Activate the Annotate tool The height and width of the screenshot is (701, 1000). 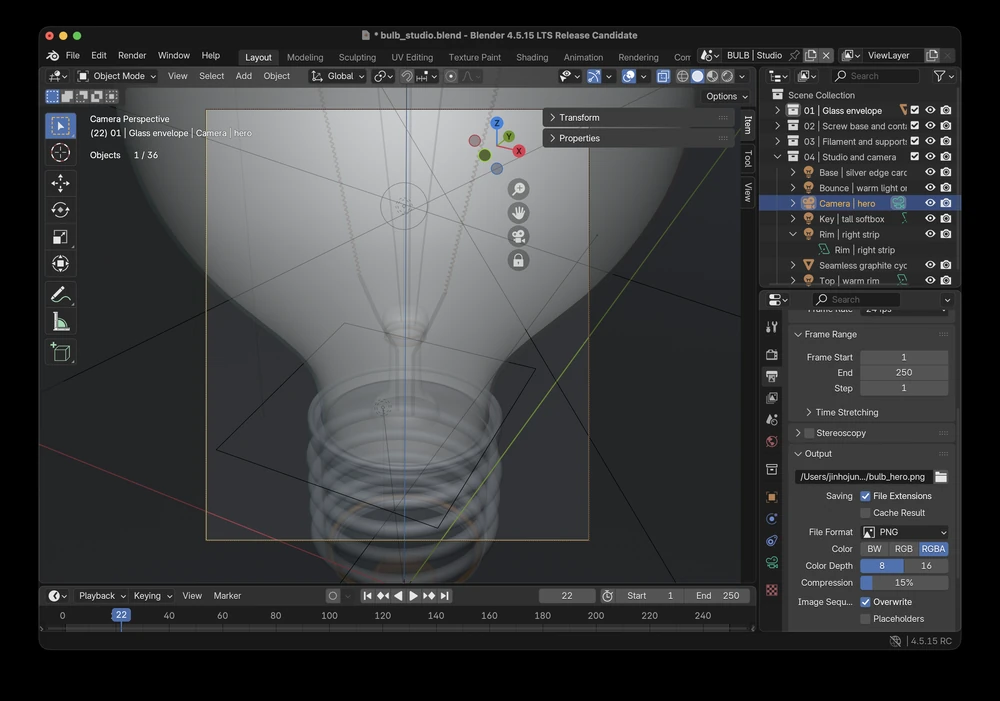pos(61,295)
